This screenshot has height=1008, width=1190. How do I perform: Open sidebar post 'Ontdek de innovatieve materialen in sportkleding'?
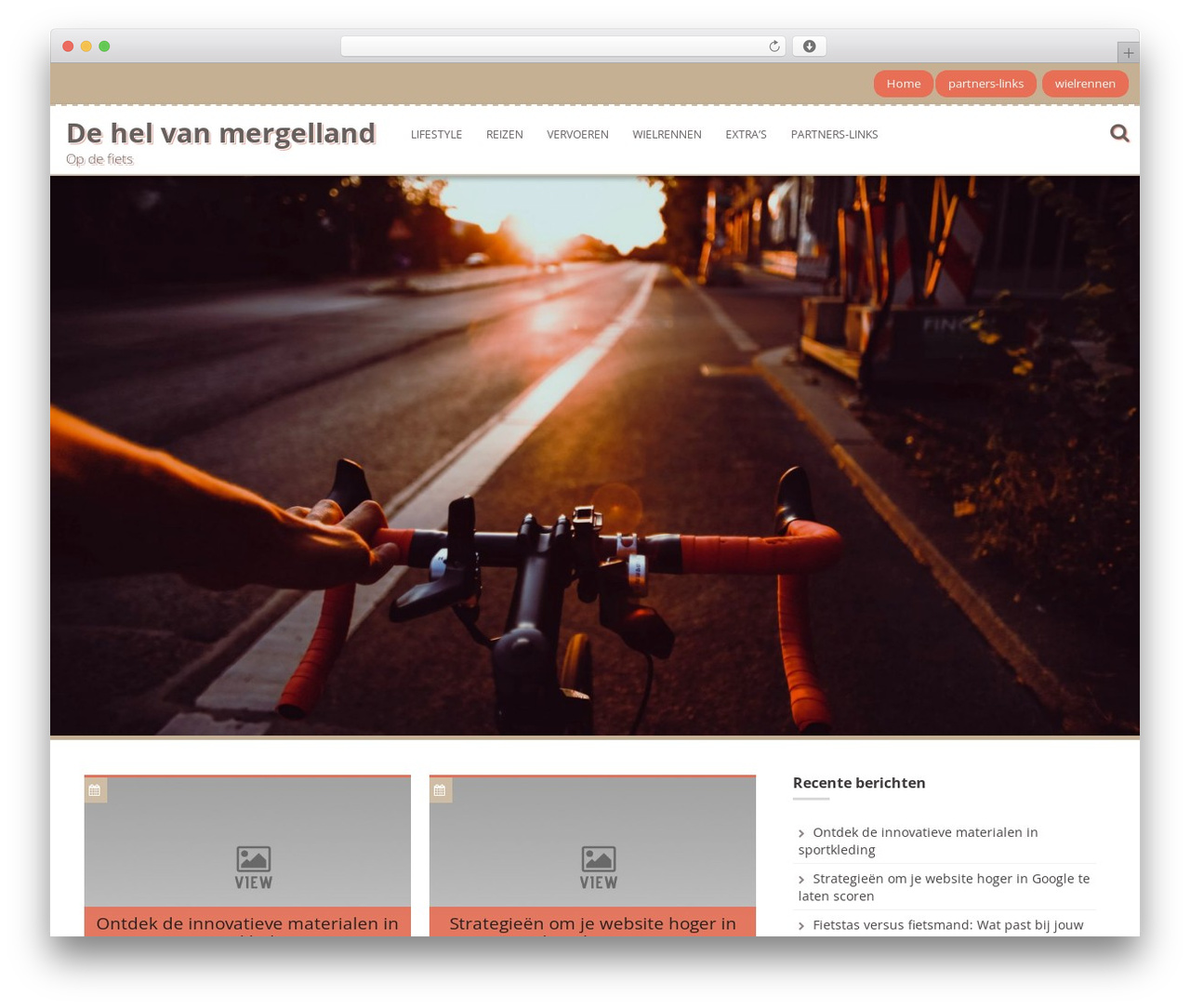tap(918, 841)
